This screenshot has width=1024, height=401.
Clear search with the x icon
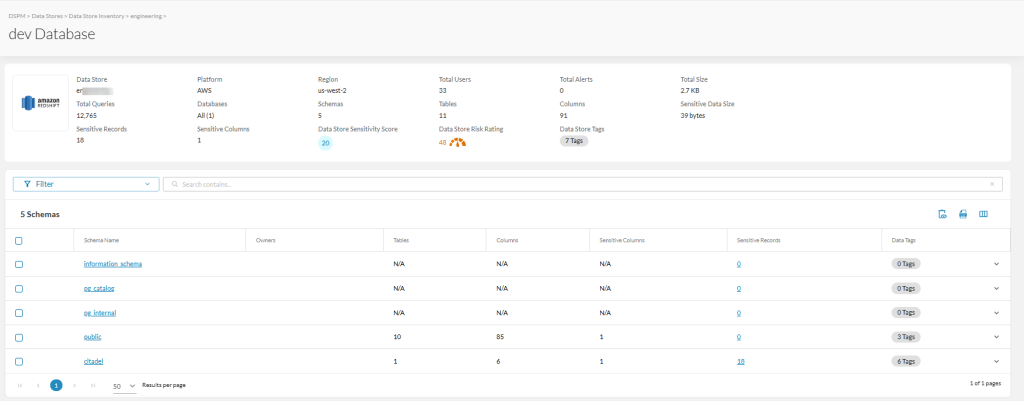pos(992,184)
